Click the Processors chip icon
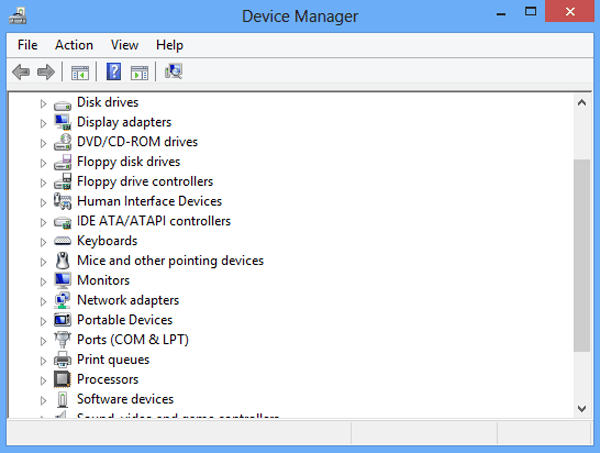This screenshot has width=600, height=453. click(62, 379)
